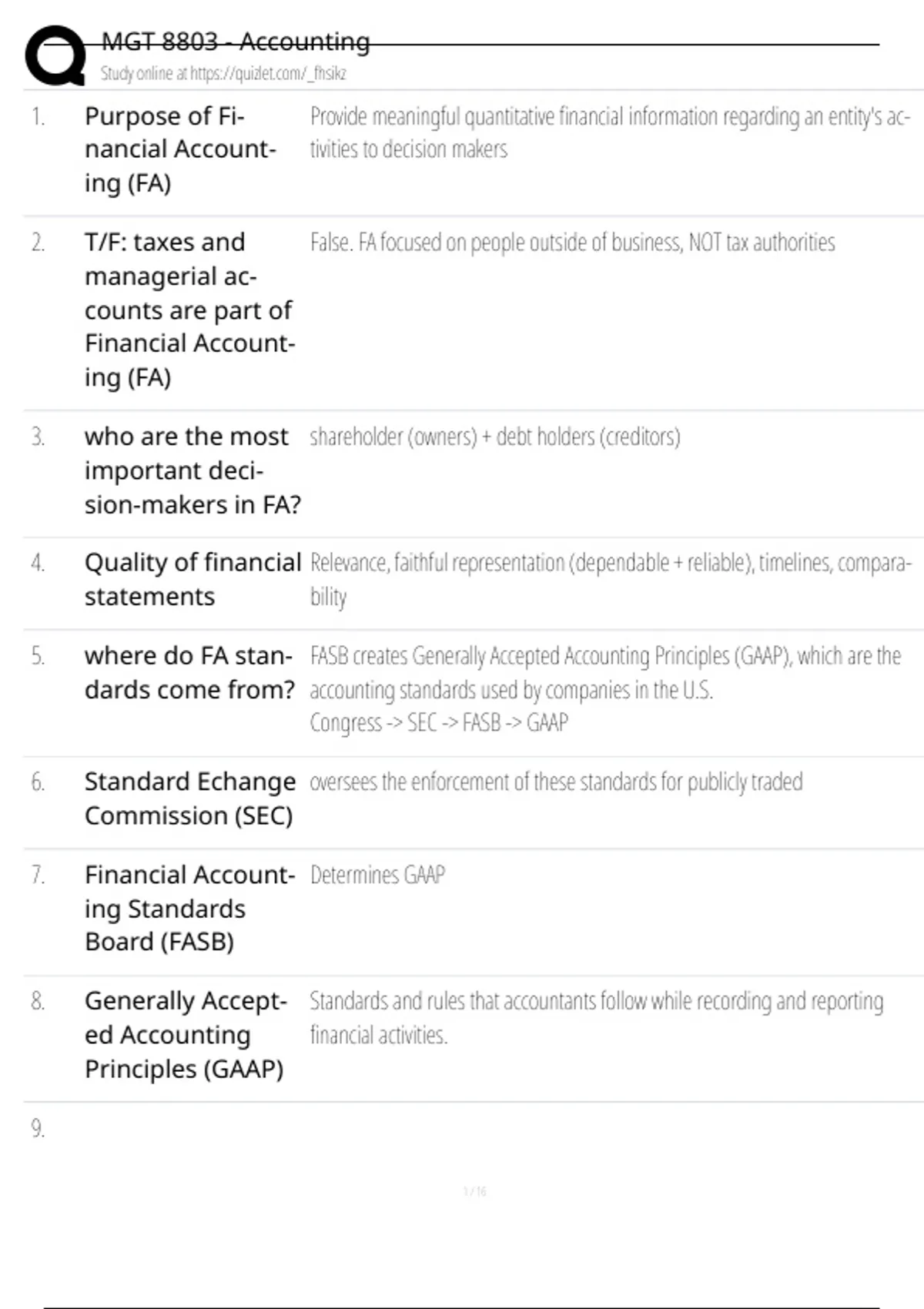This screenshot has width=924, height=1309.
Task: Click the 1/16 page number indicator
Action: (x=474, y=1192)
